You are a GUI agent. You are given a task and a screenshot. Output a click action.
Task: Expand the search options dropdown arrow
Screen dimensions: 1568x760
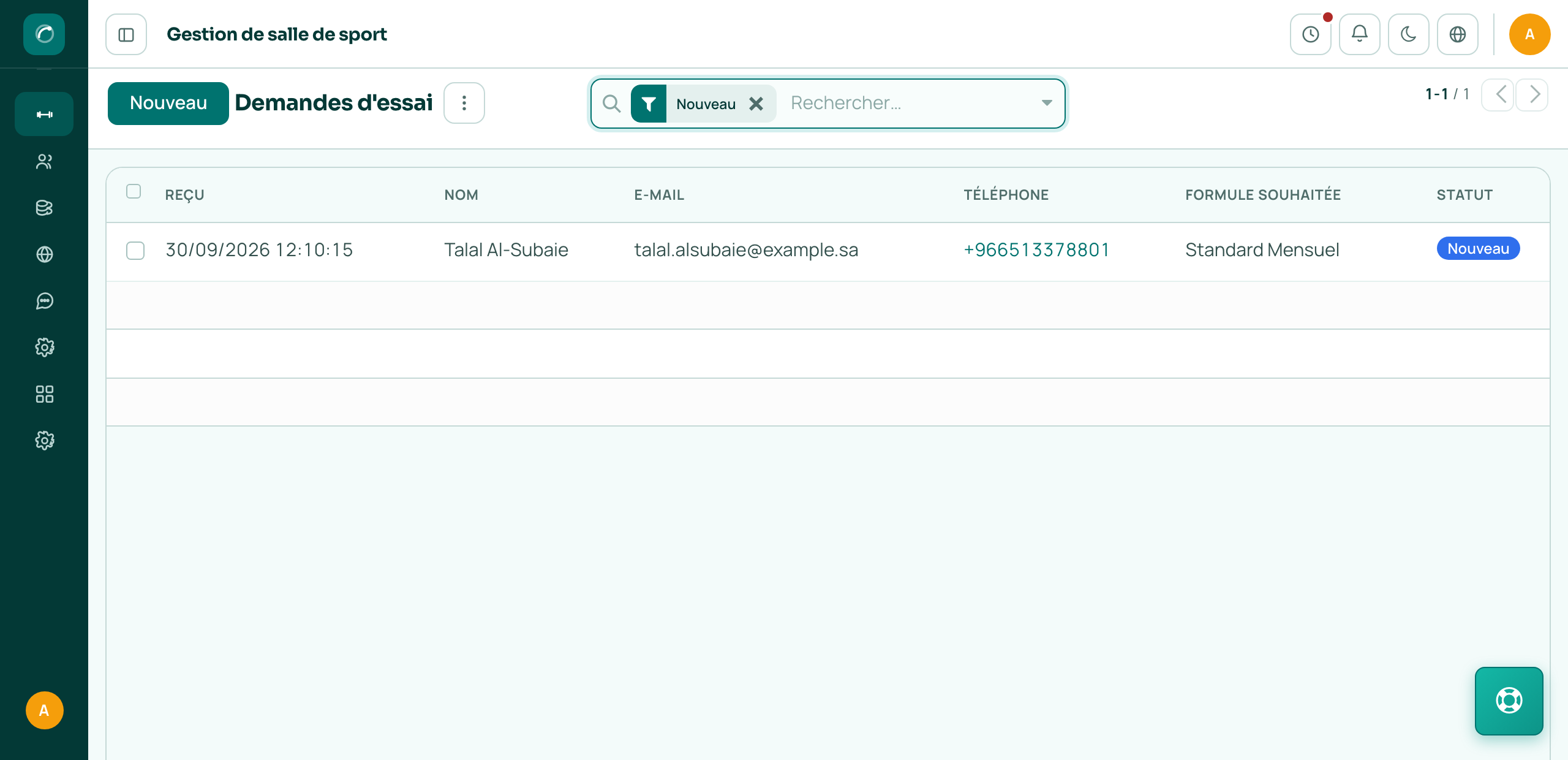tap(1047, 103)
